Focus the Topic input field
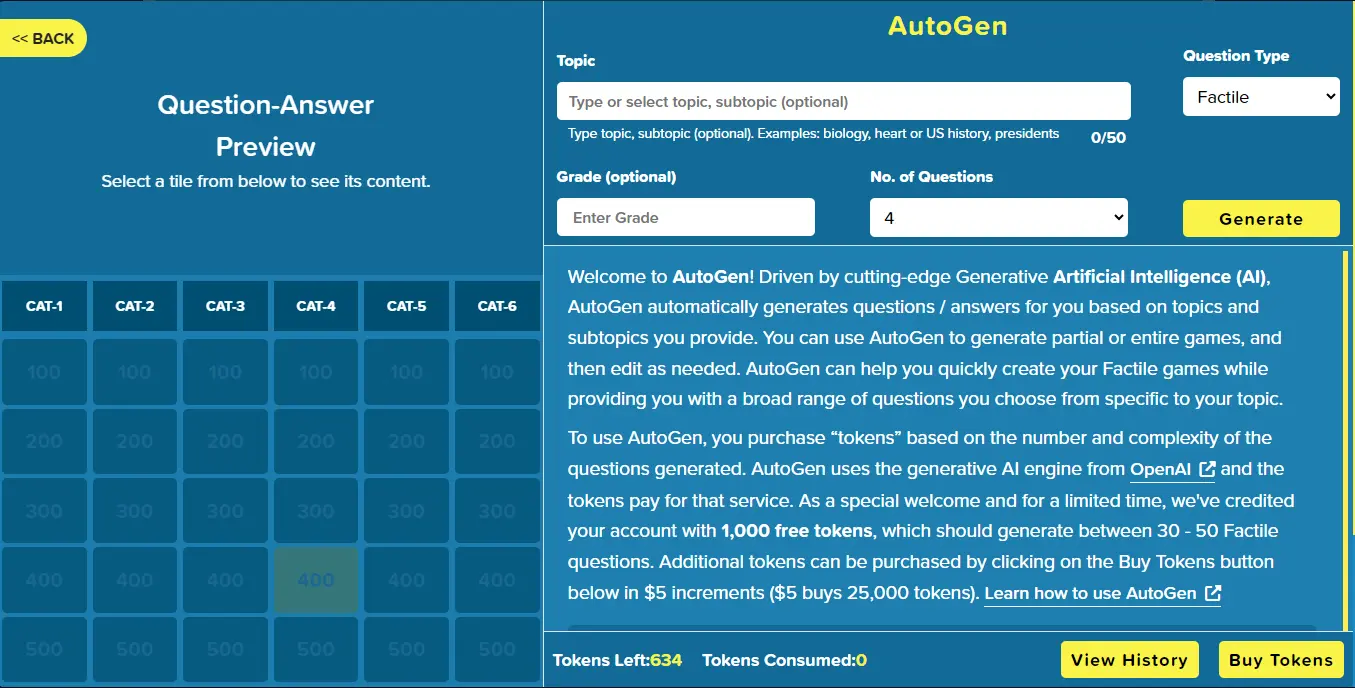The image size is (1355, 688). (844, 101)
